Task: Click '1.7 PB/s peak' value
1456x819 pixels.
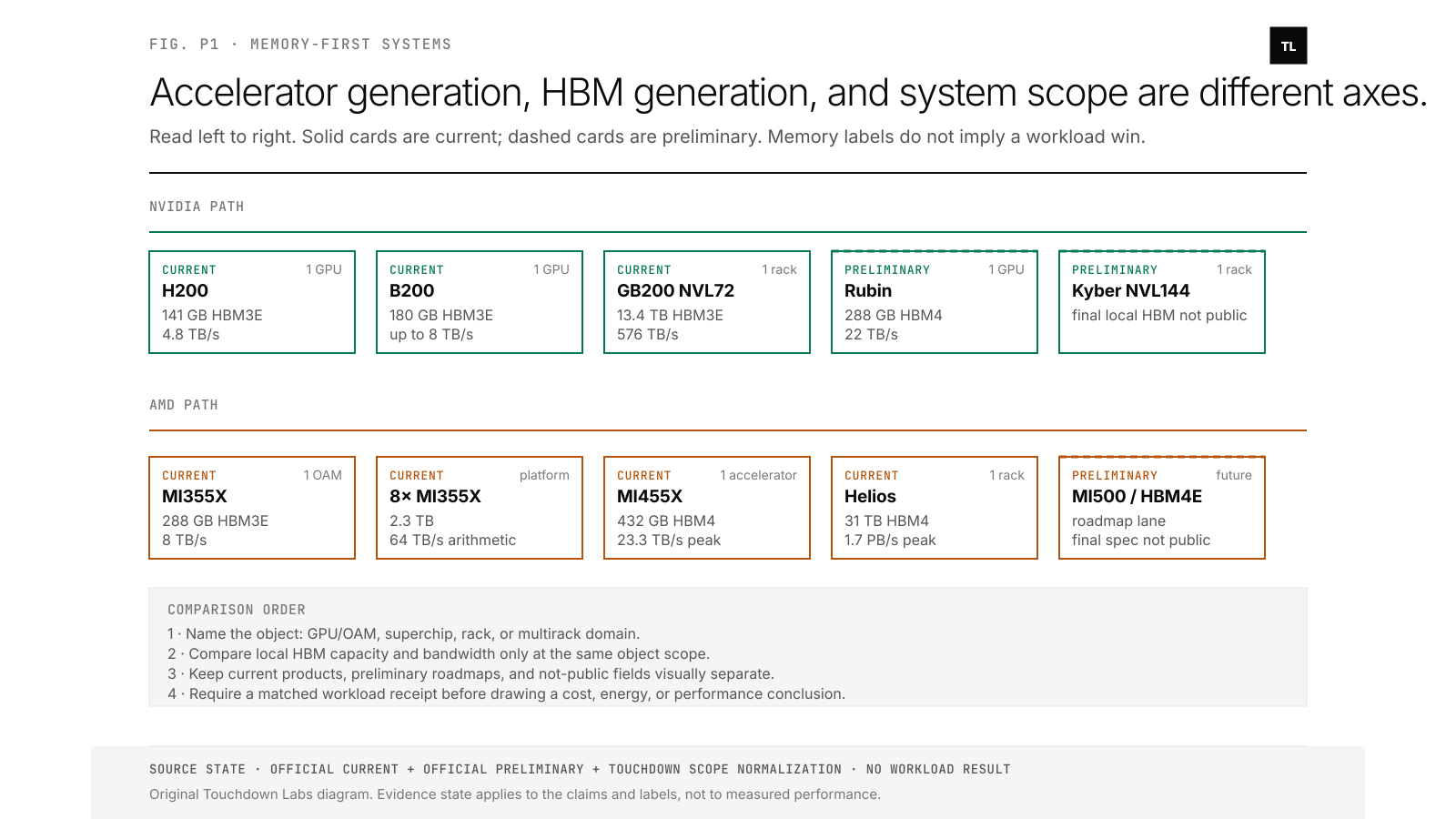Action: (890, 540)
